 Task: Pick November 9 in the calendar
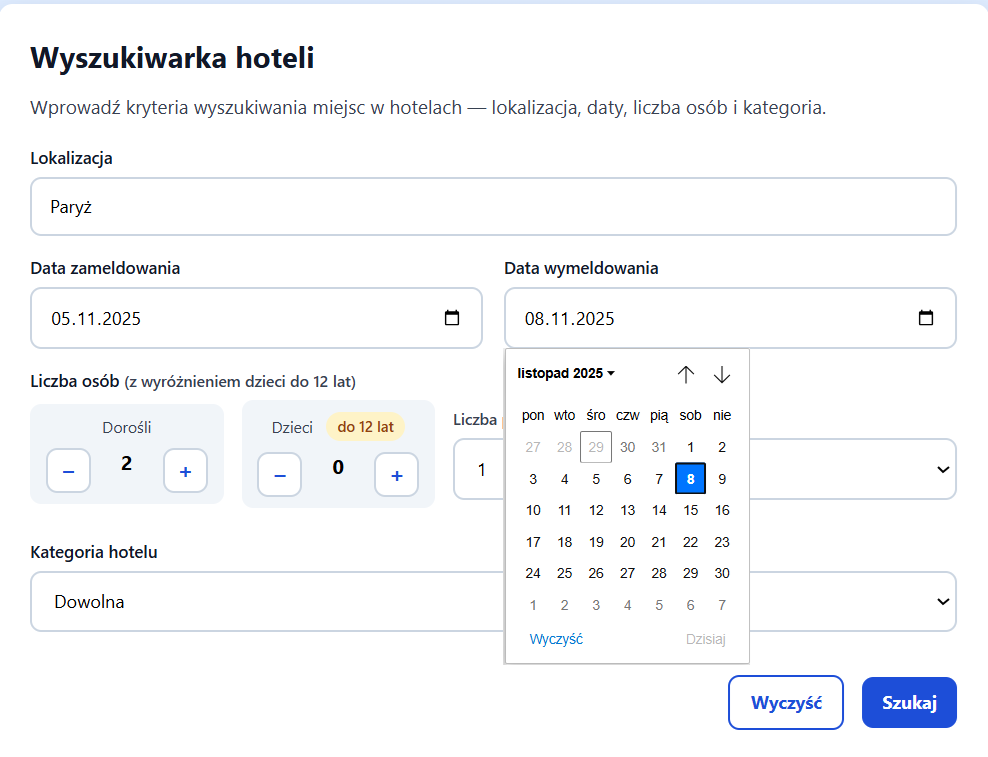pyautogui.click(x=722, y=479)
